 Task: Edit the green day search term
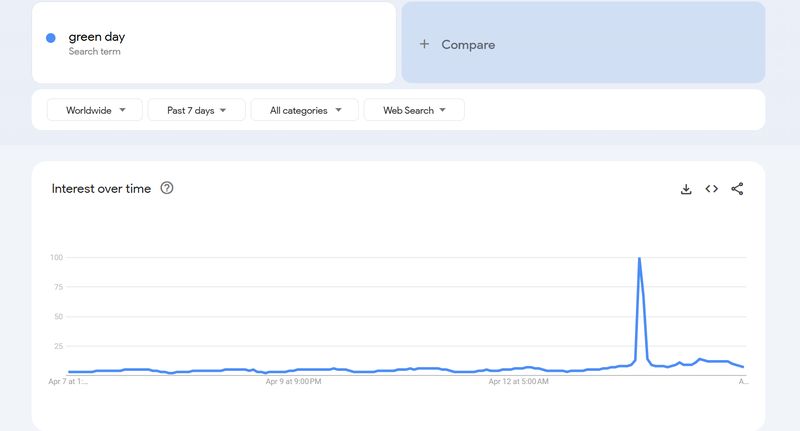click(214, 43)
